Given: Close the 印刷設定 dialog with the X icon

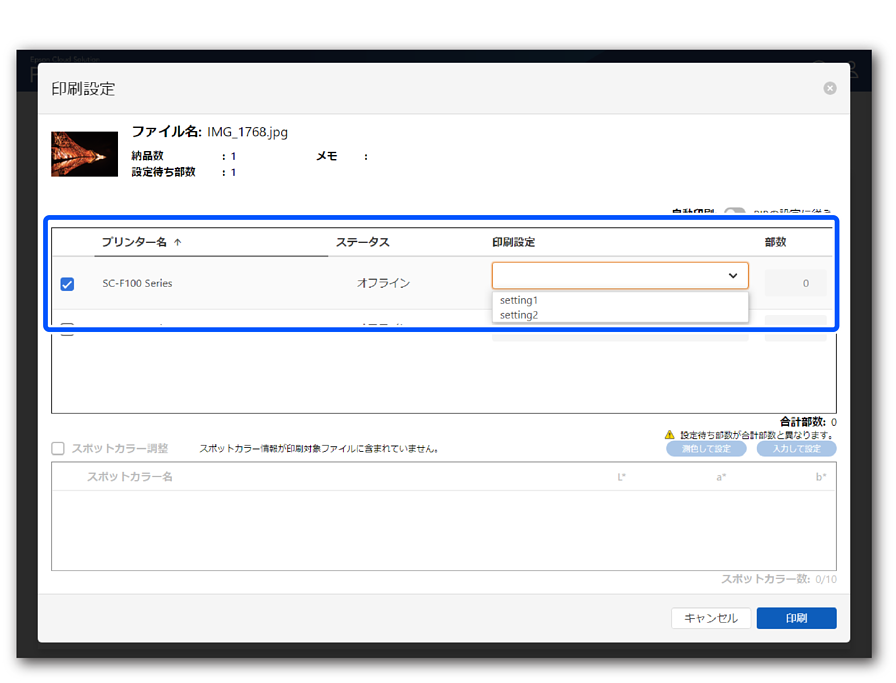Looking at the screenshot, I should pyautogui.click(x=829, y=89).
